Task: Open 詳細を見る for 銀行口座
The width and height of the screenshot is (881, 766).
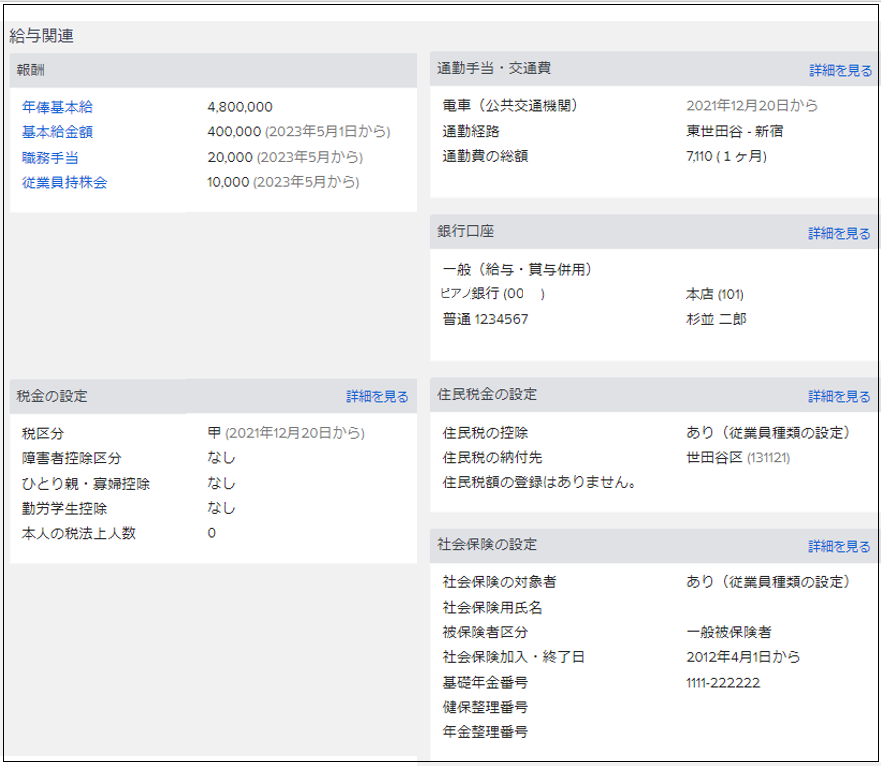Action: pyautogui.click(x=839, y=233)
